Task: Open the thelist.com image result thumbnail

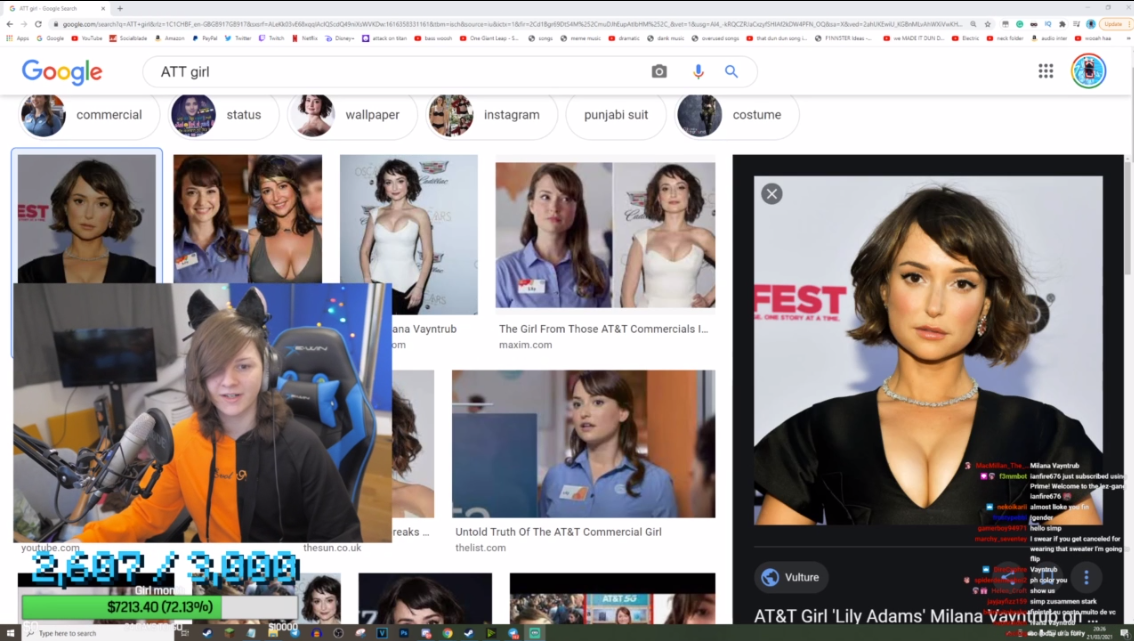Action: [584, 444]
